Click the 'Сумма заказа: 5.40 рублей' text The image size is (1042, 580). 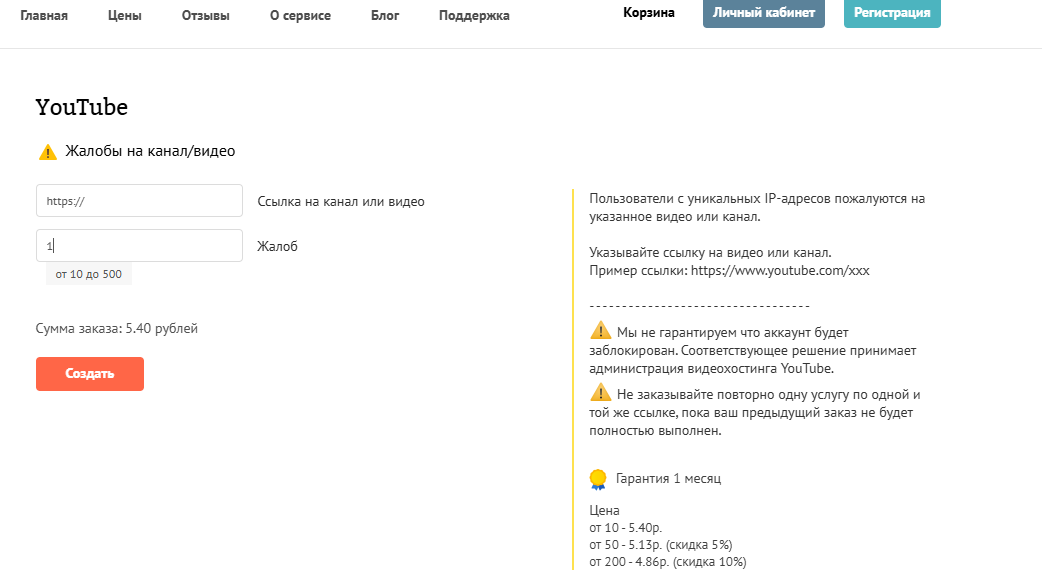click(x=116, y=328)
